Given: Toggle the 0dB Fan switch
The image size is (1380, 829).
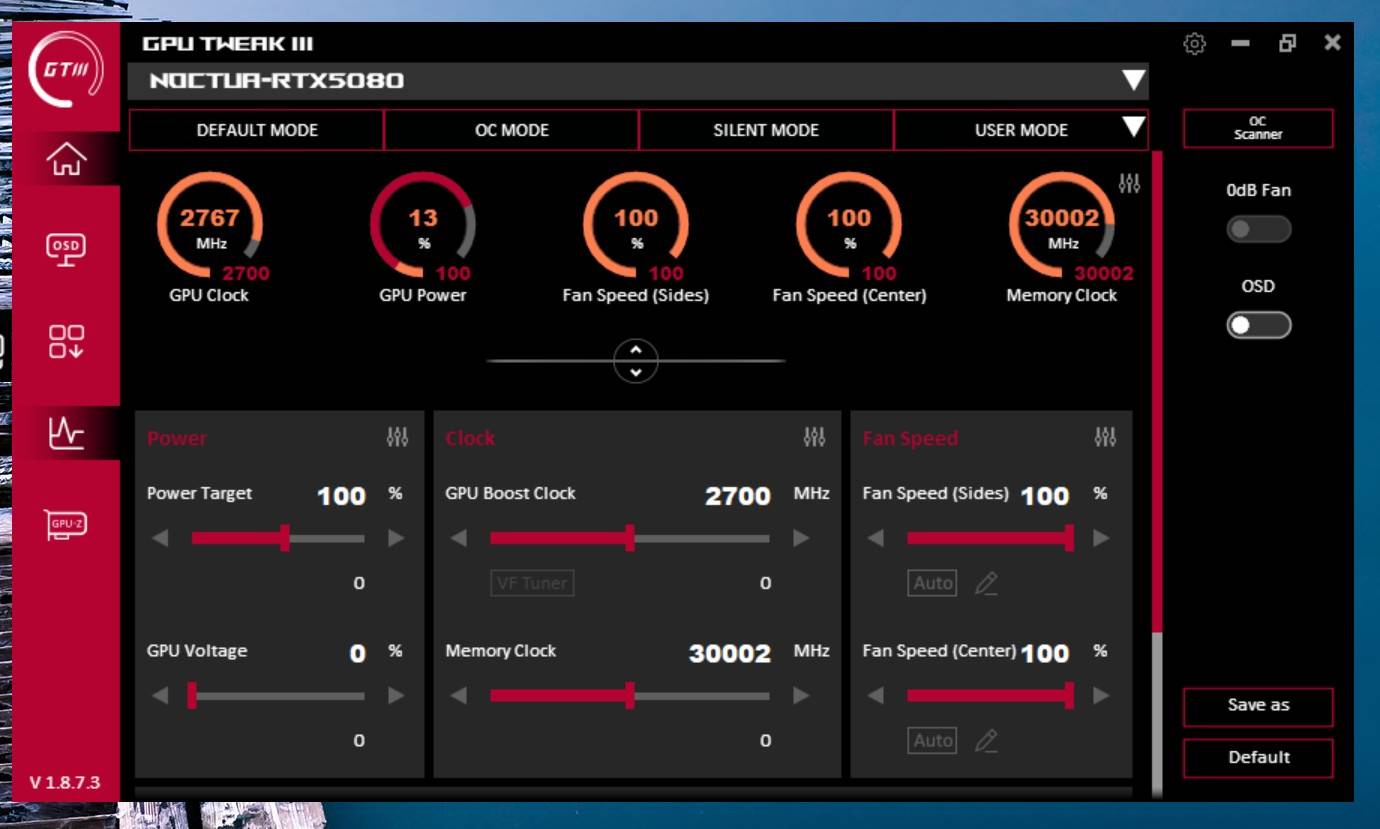Looking at the screenshot, I should [x=1258, y=229].
